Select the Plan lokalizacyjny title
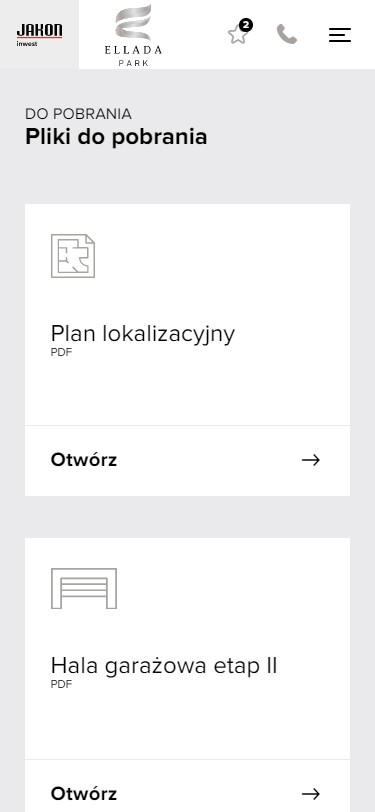375x812 pixels. (142, 334)
